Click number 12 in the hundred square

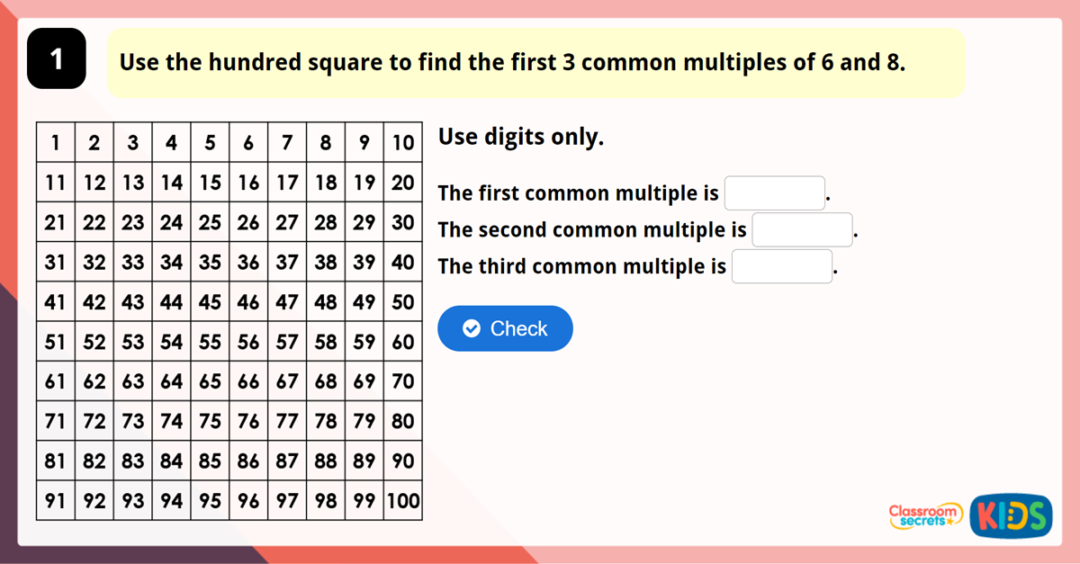point(94,183)
